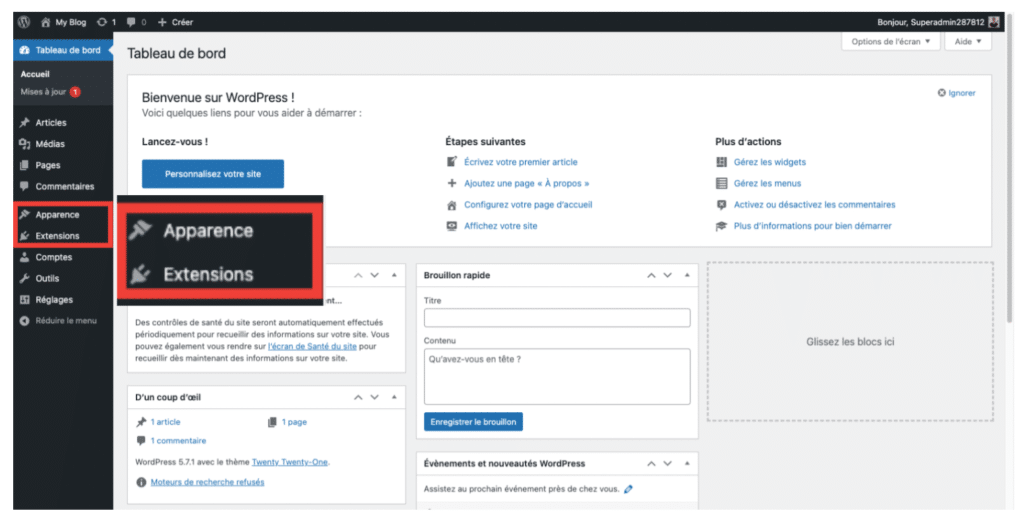This screenshot has height=517, width=1024.
Task: Click the Titre field in Brouillon rapide
Action: click(x=557, y=318)
